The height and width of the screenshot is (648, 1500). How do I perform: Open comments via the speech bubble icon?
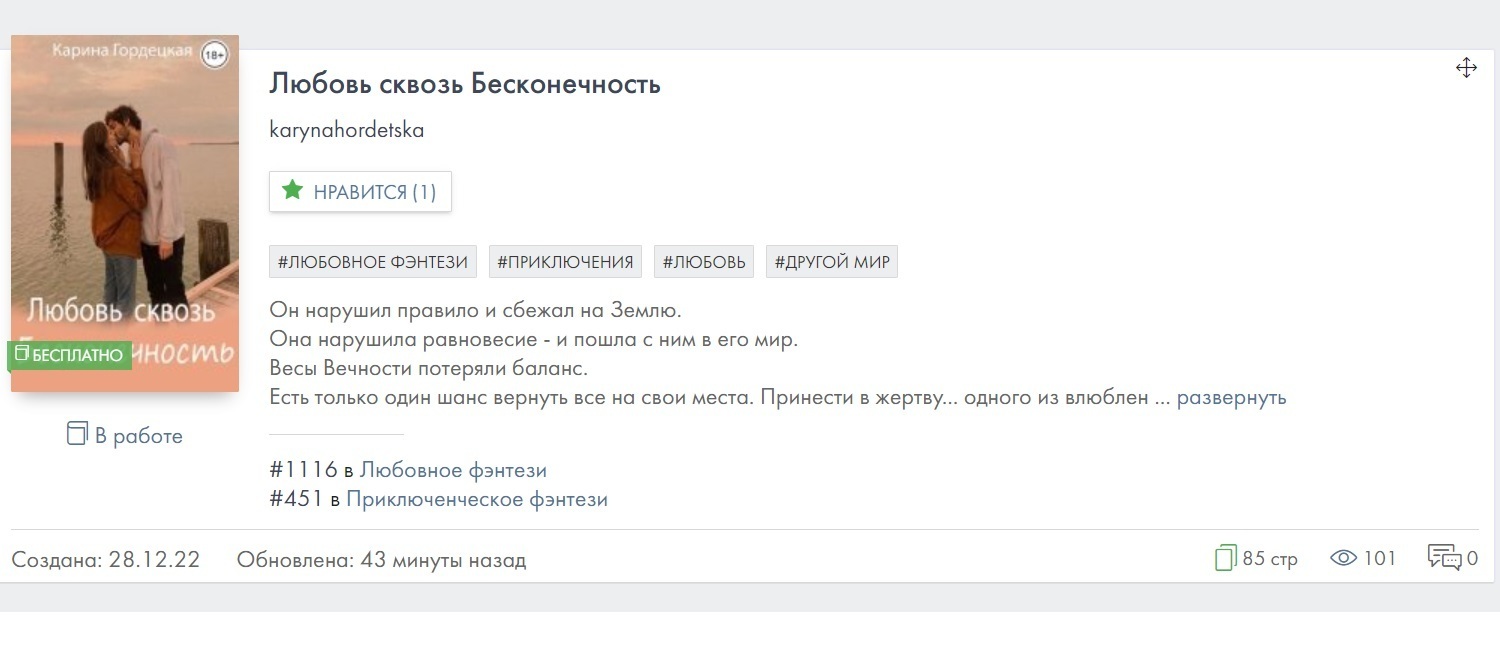click(1443, 557)
